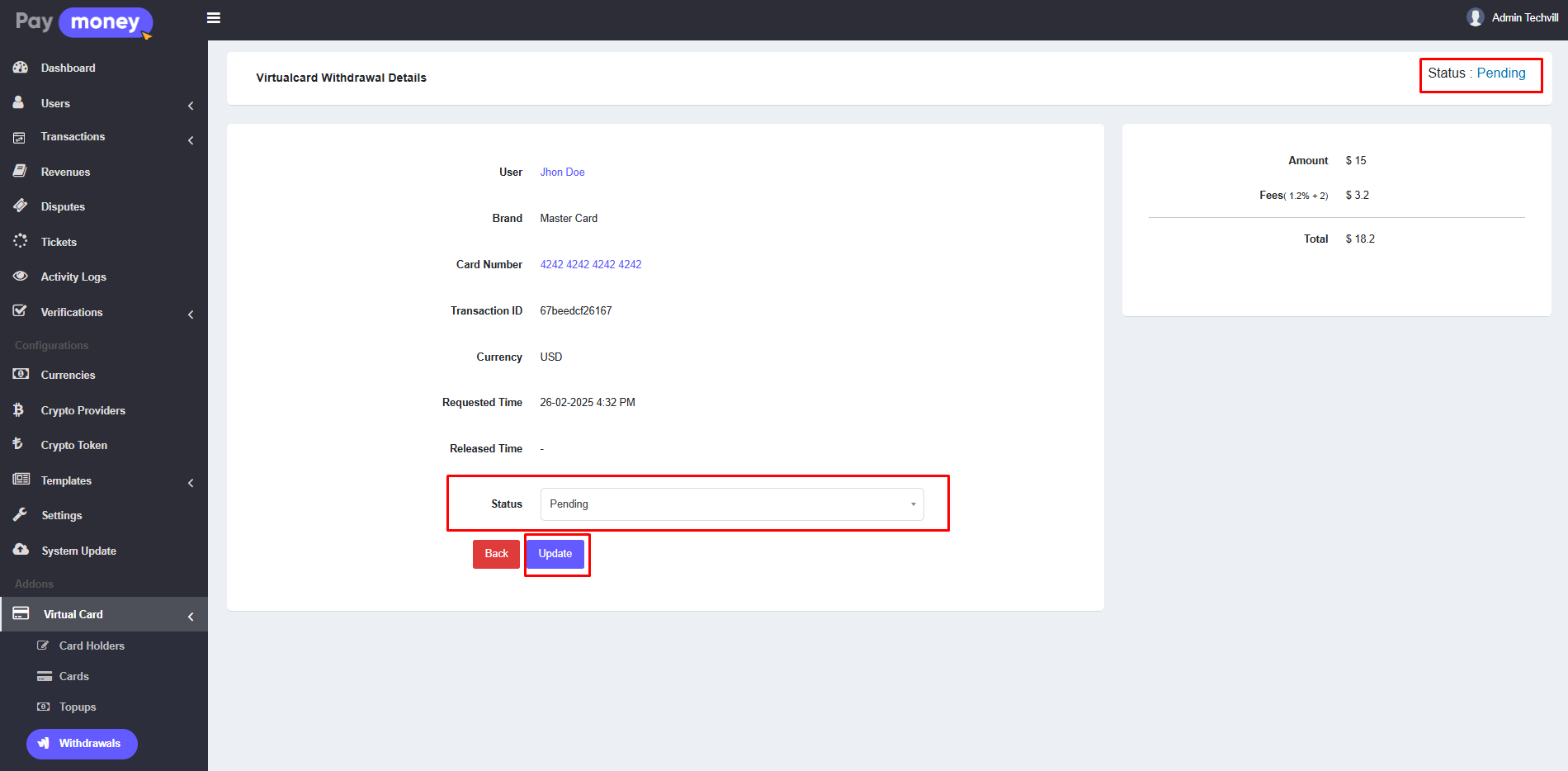Viewport: 1568px width, 771px height.
Task: Open the Jhon Doe user link
Action: click(x=562, y=173)
